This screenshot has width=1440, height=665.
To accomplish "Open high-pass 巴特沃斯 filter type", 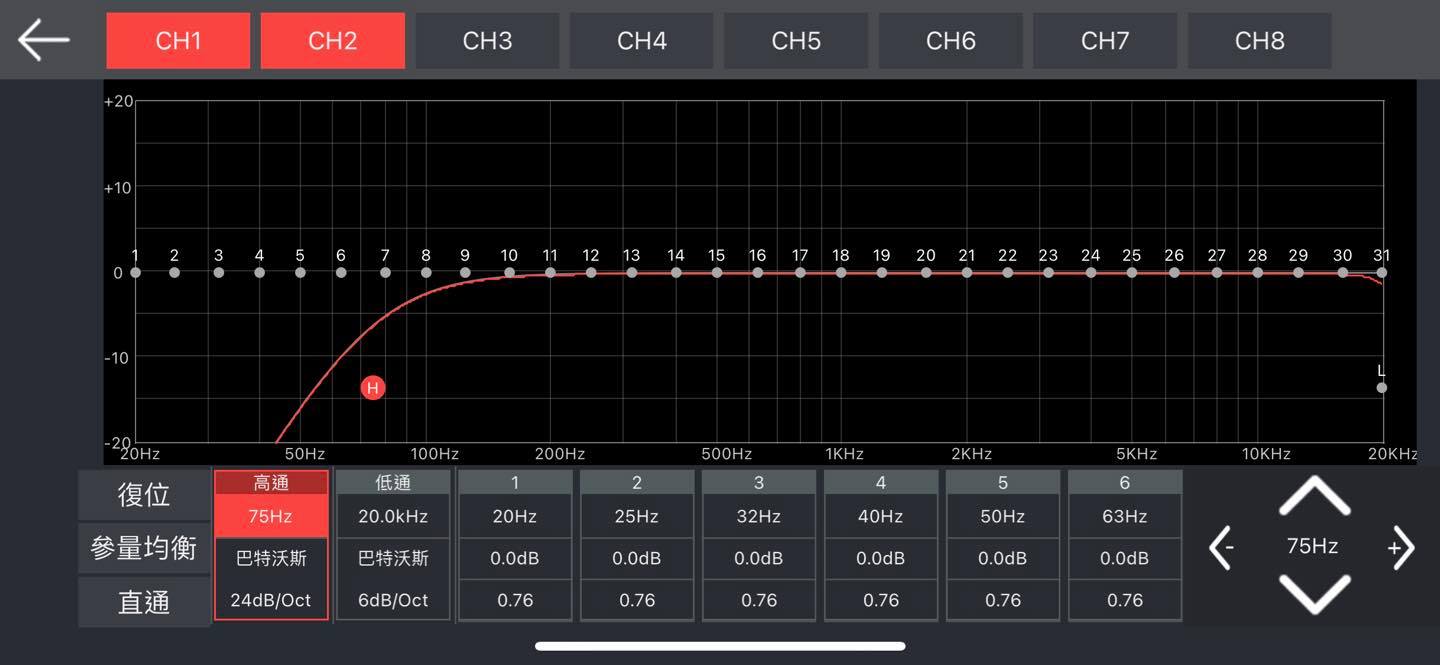I will pos(271,559).
